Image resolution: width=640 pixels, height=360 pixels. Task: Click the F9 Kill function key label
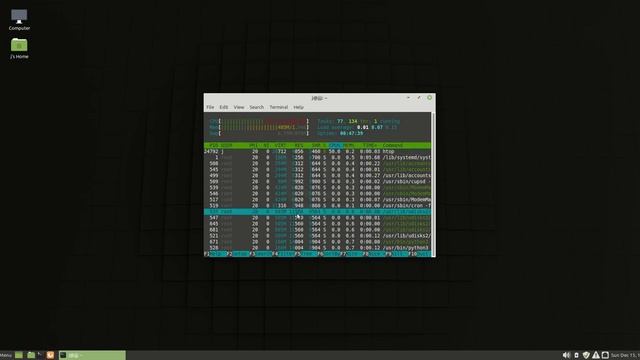(397, 254)
